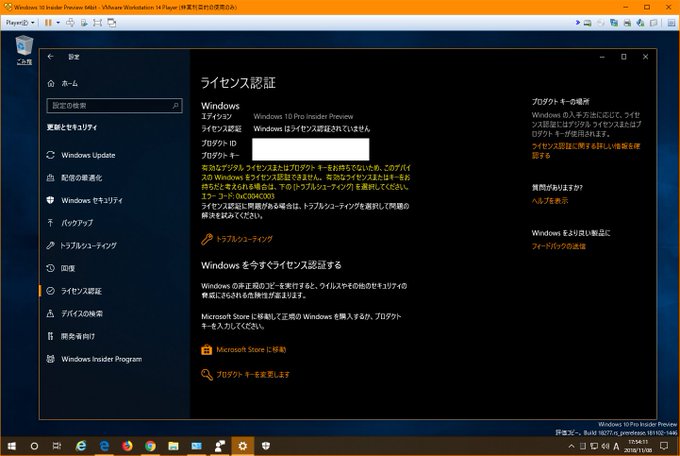
Task: Open Windows セキュリティ page
Action: pos(85,200)
